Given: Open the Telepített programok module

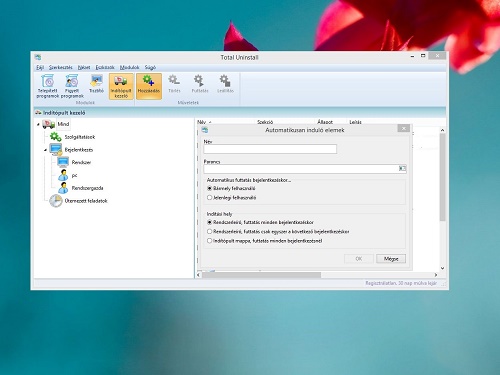Looking at the screenshot, I should point(48,86).
